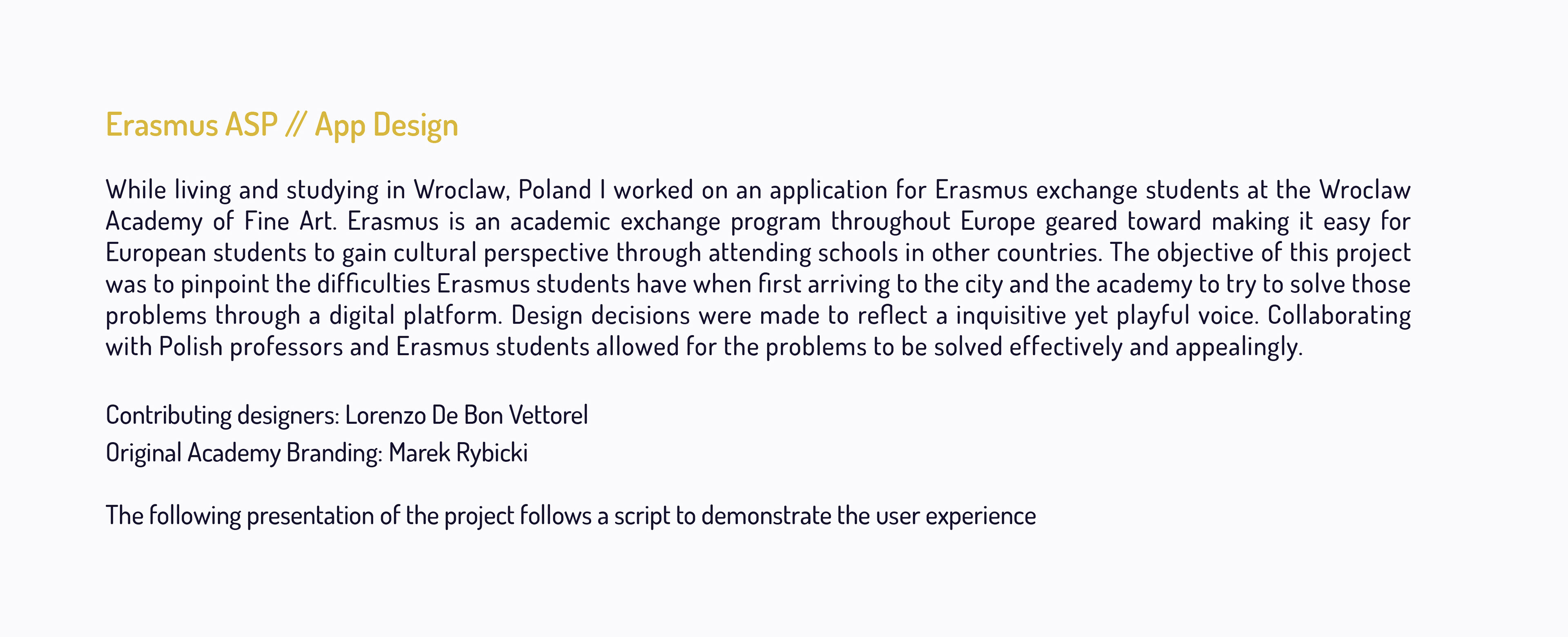Image resolution: width=1568 pixels, height=637 pixels.
Task: Click the 'Original Academy Branding:' label
Action: click(244, 453)
